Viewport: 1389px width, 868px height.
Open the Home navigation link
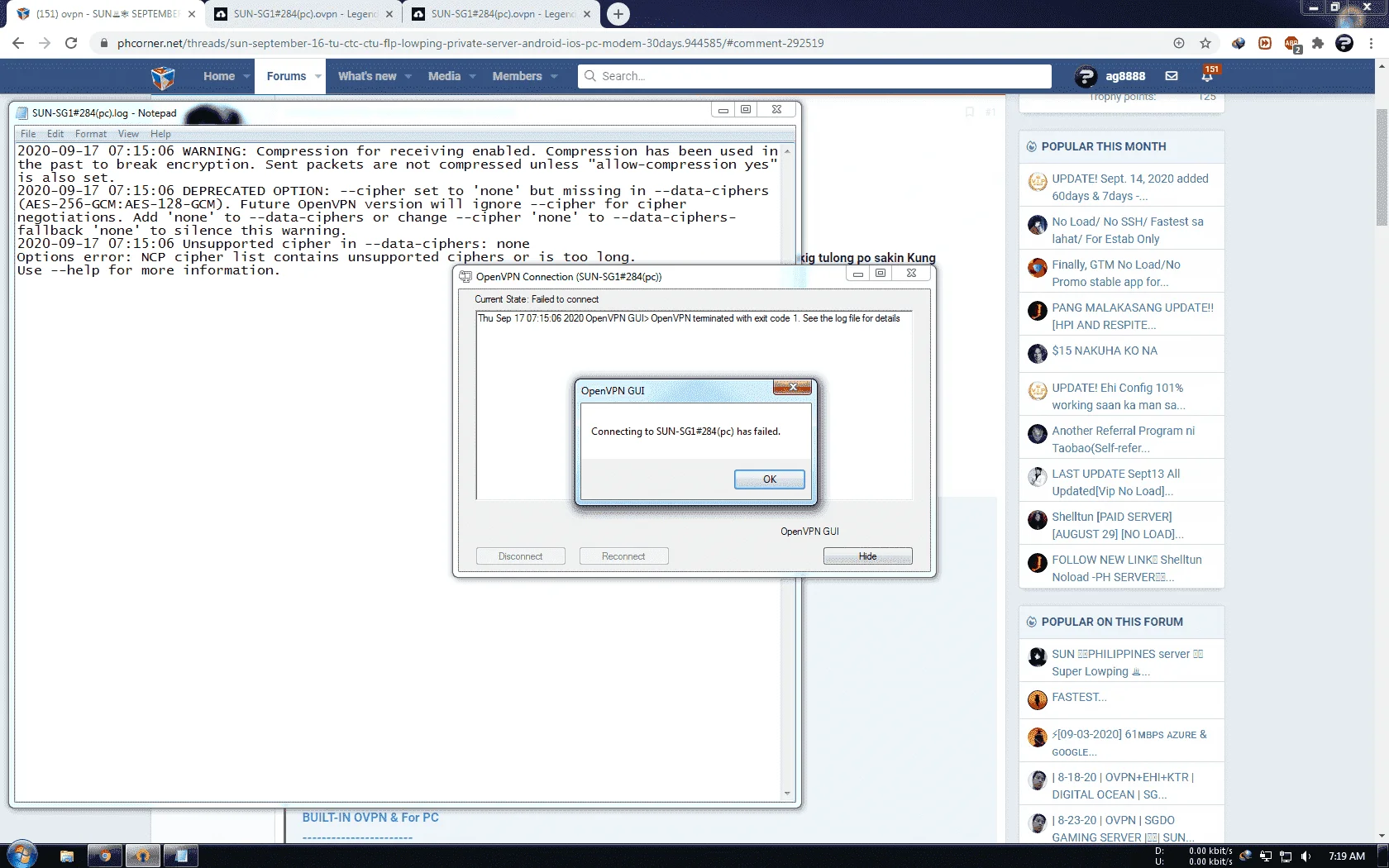(x=219, y=76)
